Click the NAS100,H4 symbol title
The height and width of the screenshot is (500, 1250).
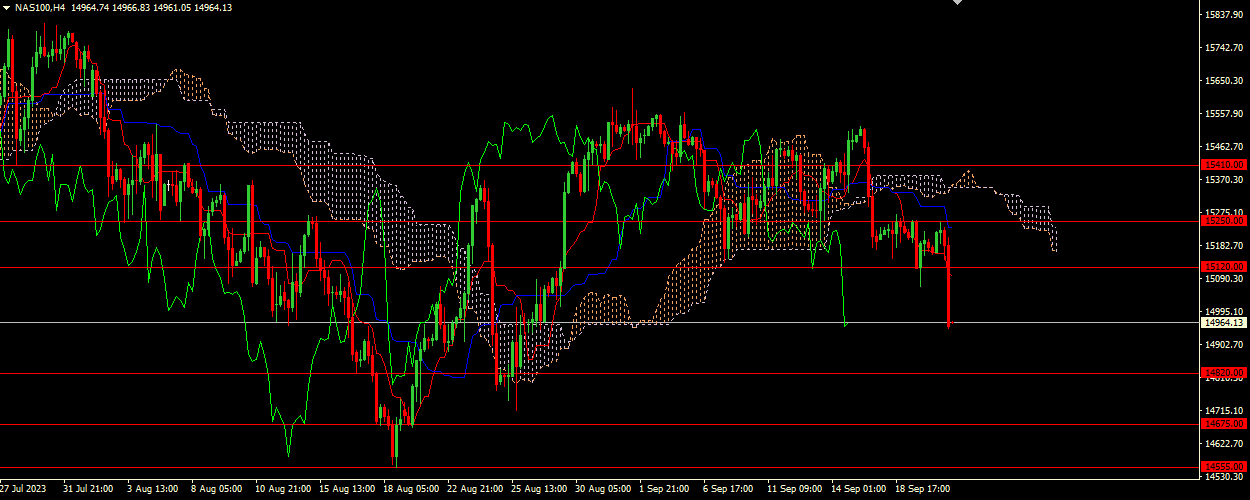(x=40, y=7)
